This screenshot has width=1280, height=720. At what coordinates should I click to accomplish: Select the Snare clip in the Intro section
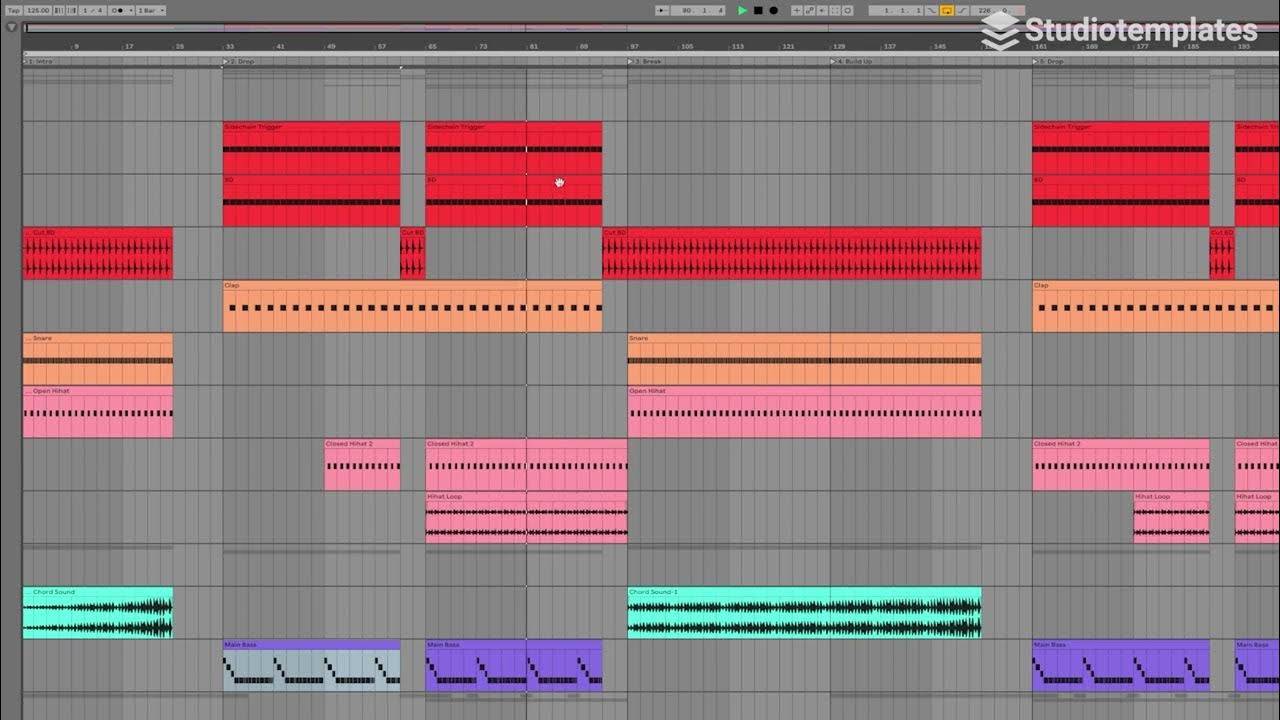click(x=98, y=359)
